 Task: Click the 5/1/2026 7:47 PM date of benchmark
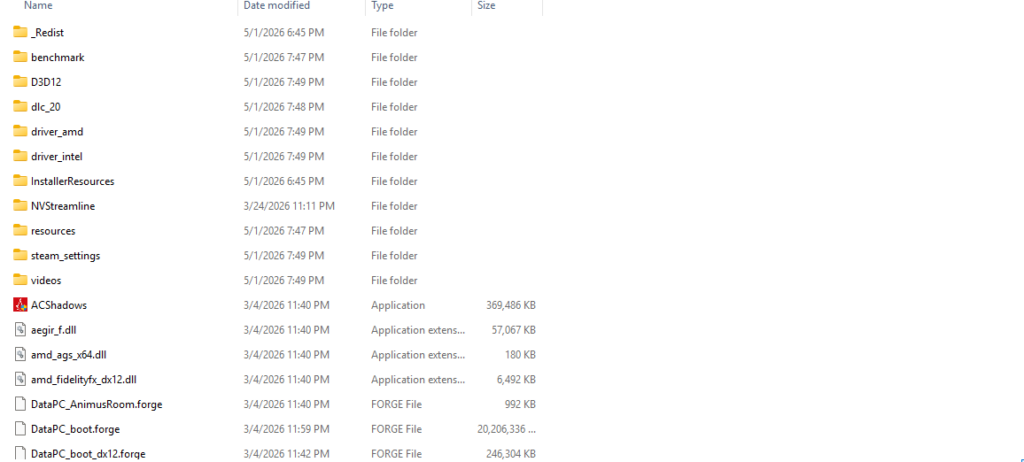283,57
